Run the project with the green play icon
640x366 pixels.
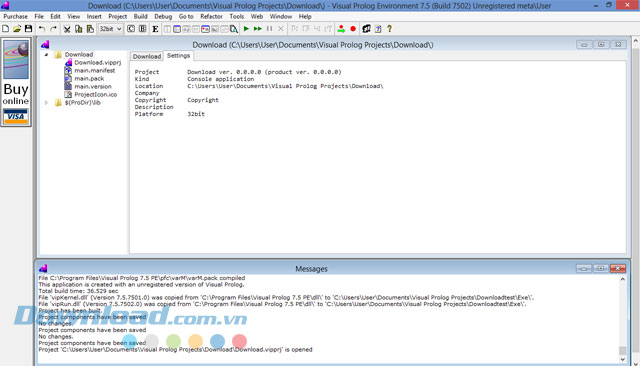246,29
